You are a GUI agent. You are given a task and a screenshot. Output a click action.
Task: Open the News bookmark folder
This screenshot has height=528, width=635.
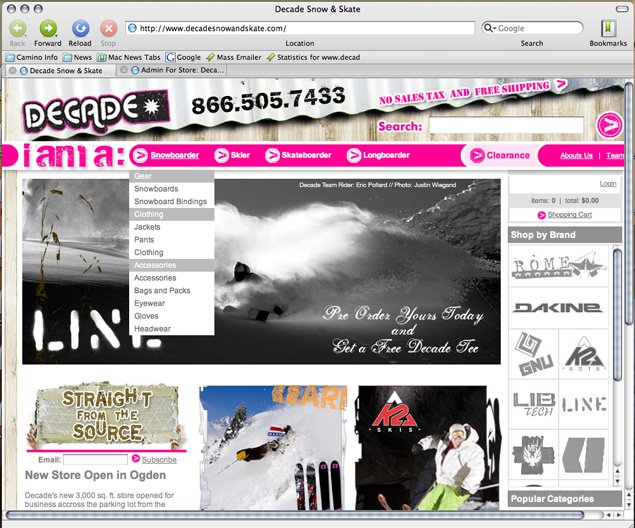77,57
